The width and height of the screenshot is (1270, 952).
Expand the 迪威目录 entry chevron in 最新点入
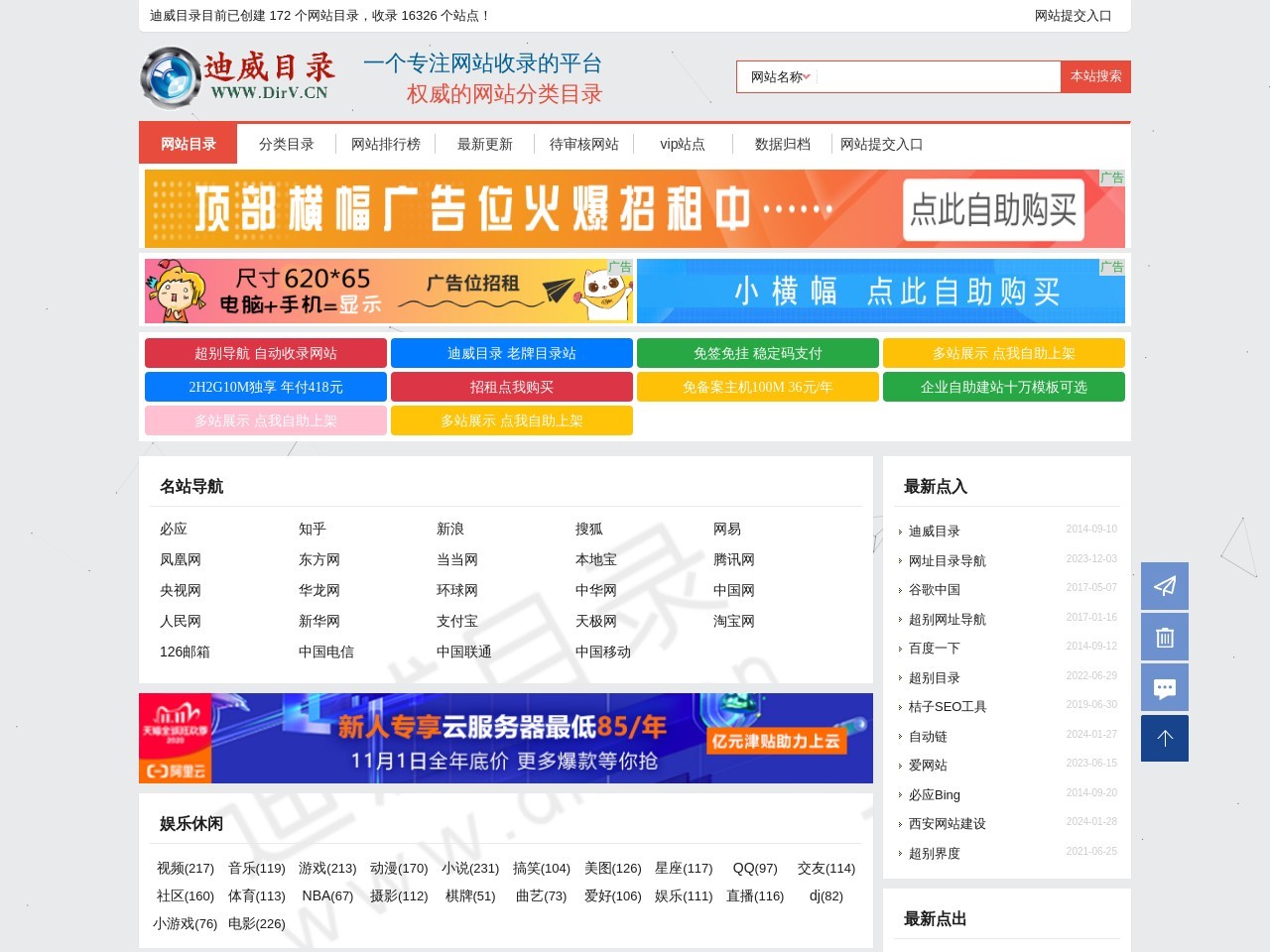(901, 531)
